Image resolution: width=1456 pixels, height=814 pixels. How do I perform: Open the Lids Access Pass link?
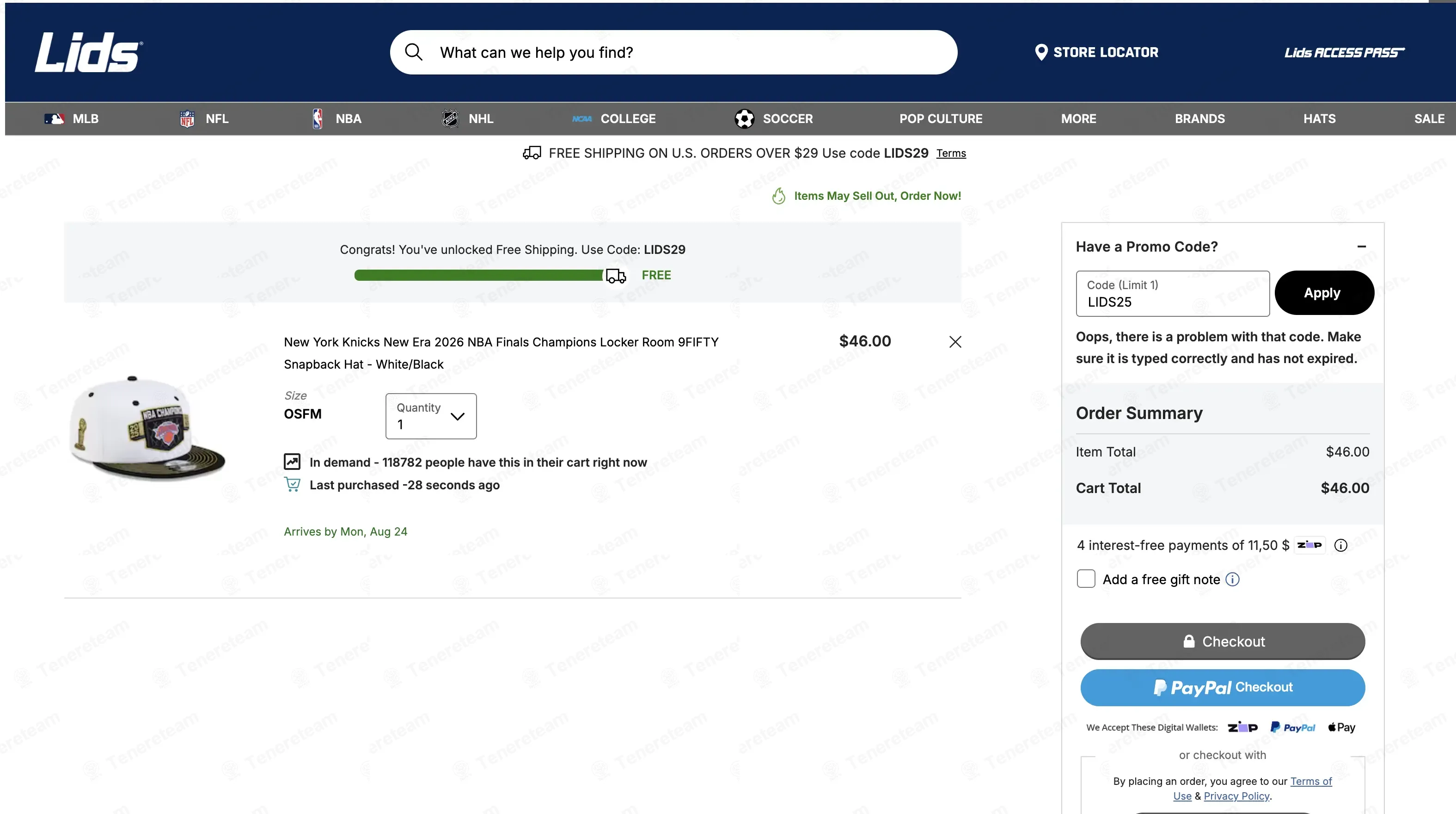[x=1344, y=53]
